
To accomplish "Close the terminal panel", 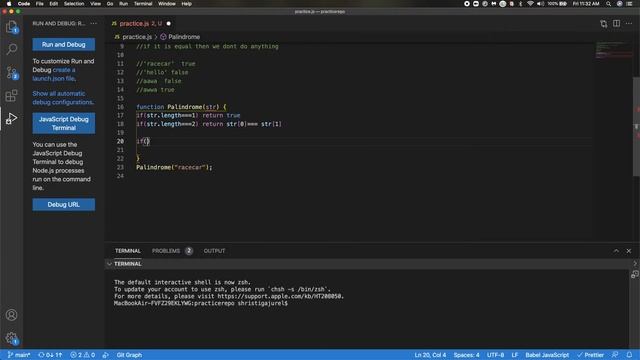I will click(x=629, y=251).
